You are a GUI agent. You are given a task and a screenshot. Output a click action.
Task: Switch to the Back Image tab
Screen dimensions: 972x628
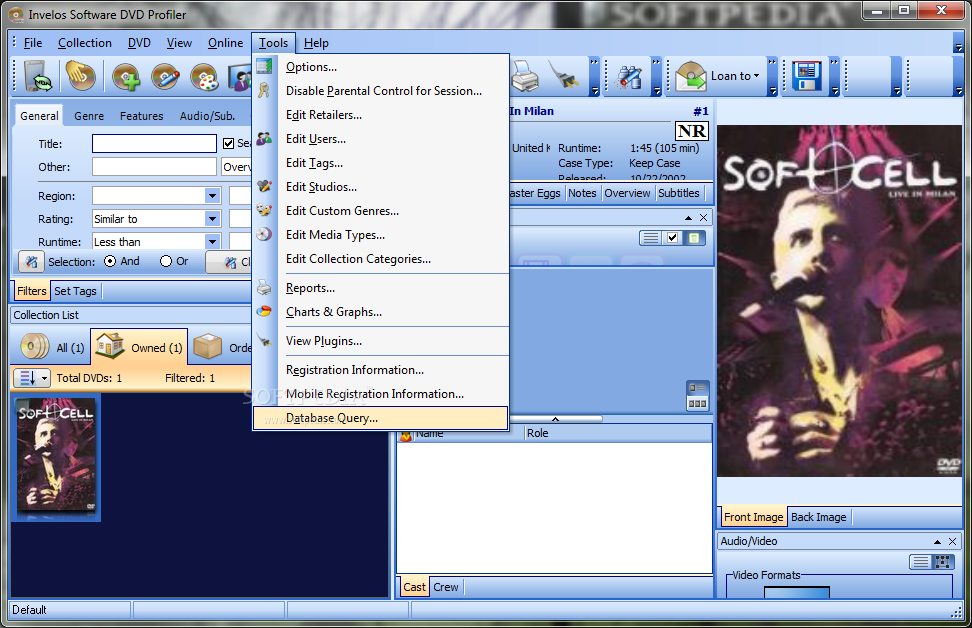tap(818, 517)
